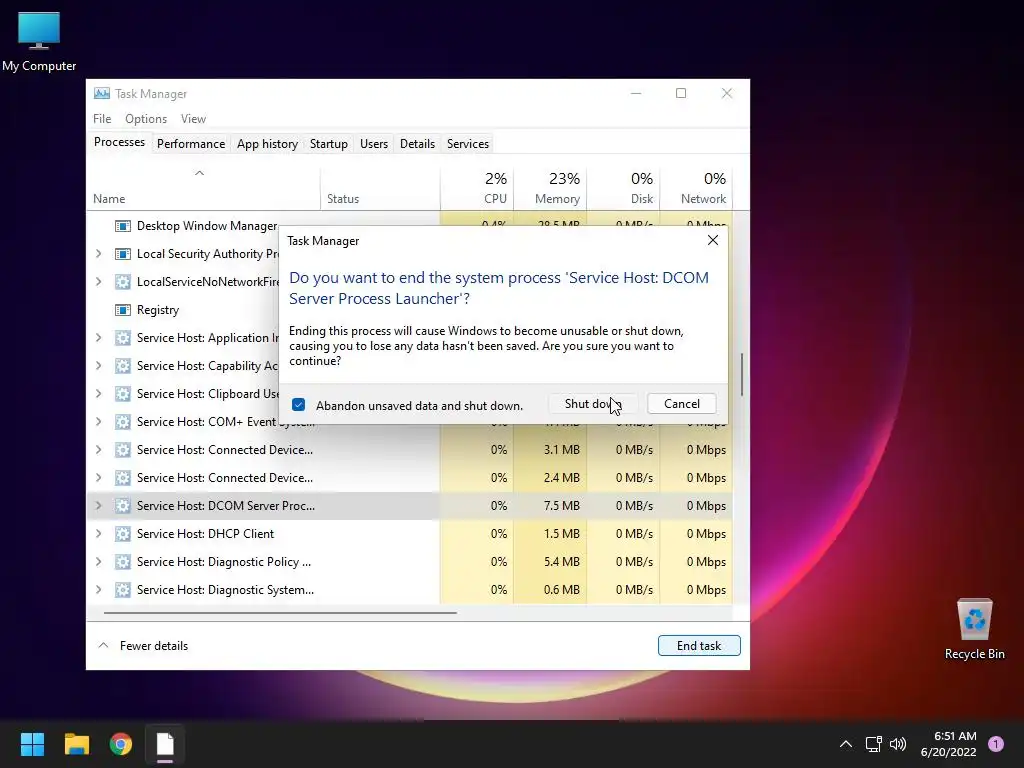Sort by the Status column header

[x=380, y=188]
